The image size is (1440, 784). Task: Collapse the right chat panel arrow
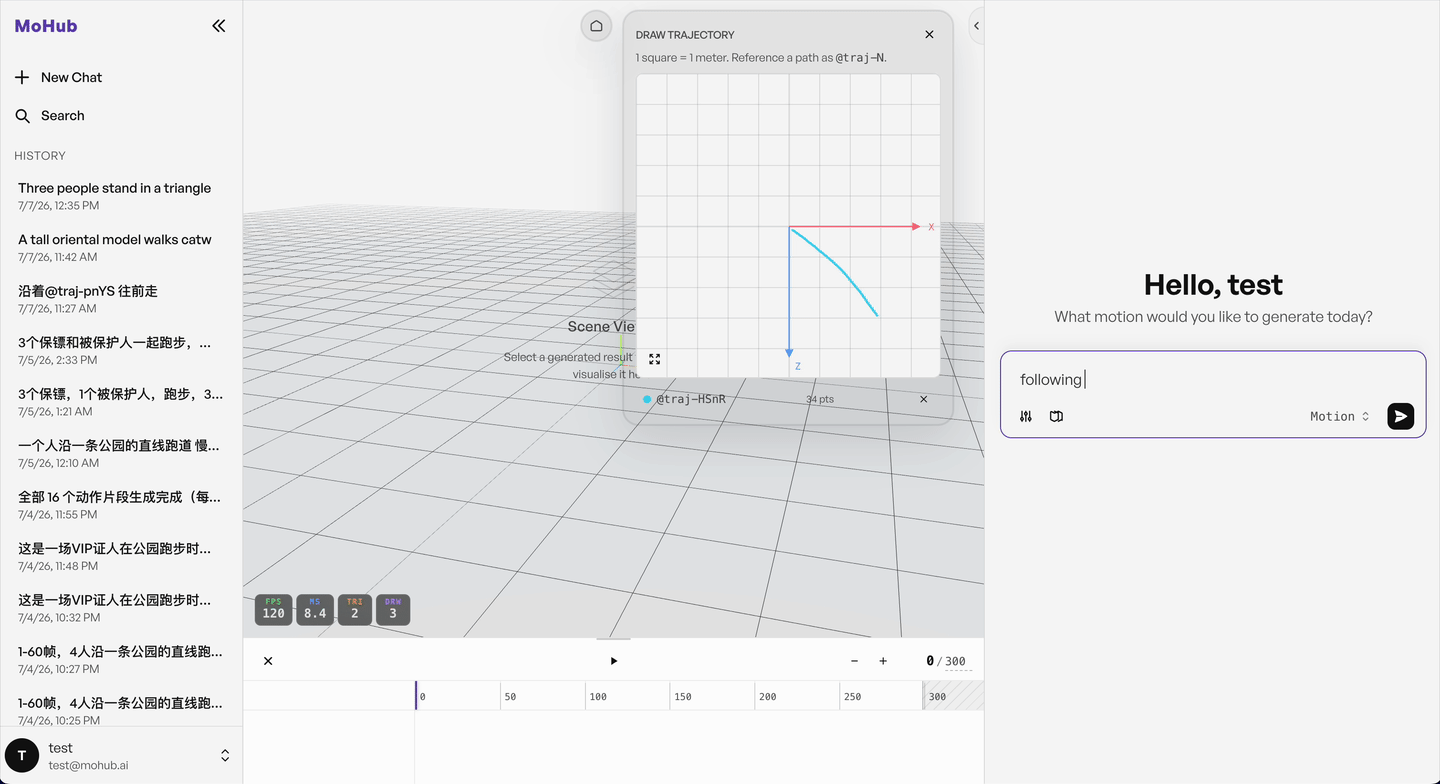(977, 26)
